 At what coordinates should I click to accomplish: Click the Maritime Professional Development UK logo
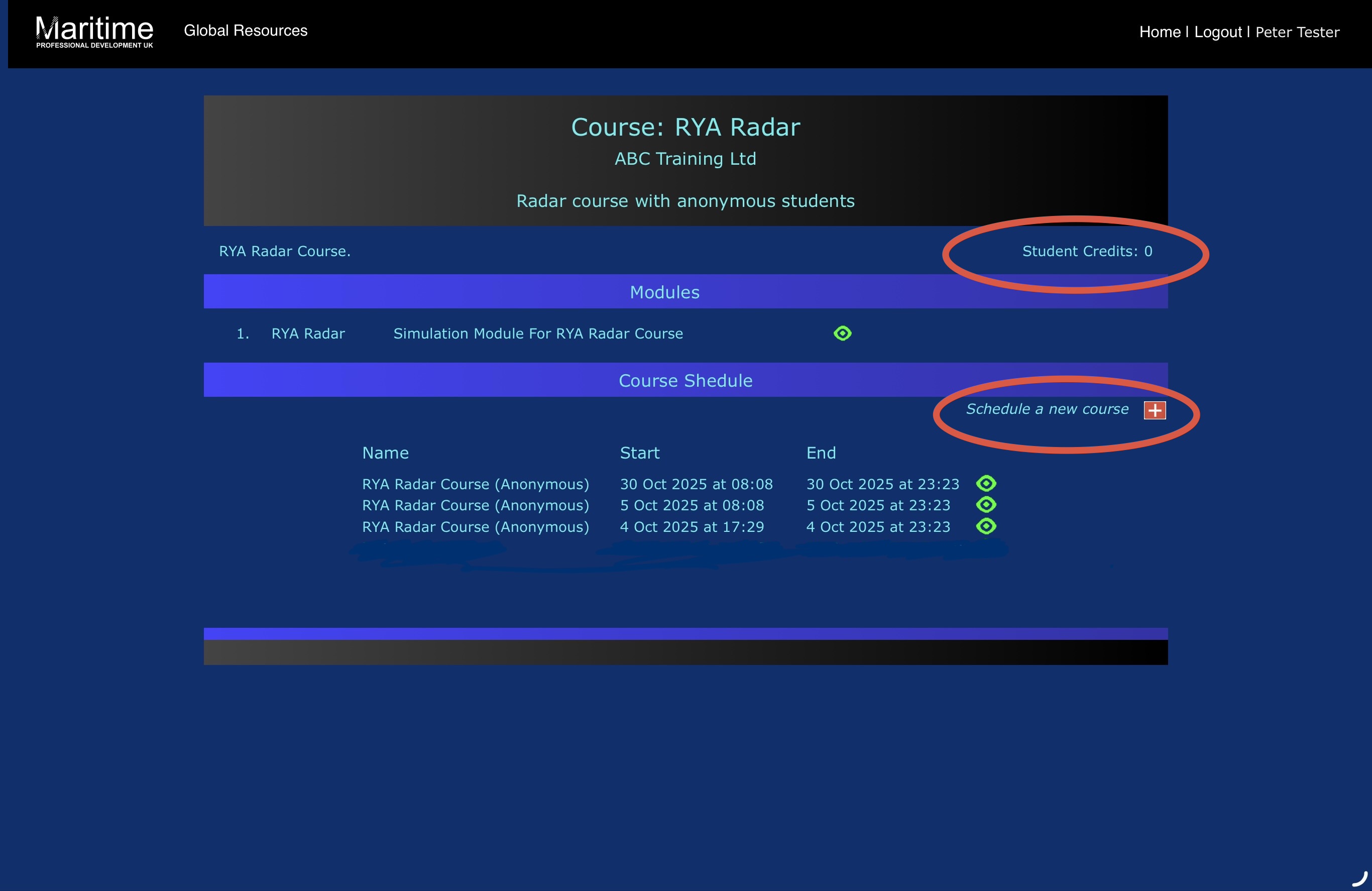(94, 32)
